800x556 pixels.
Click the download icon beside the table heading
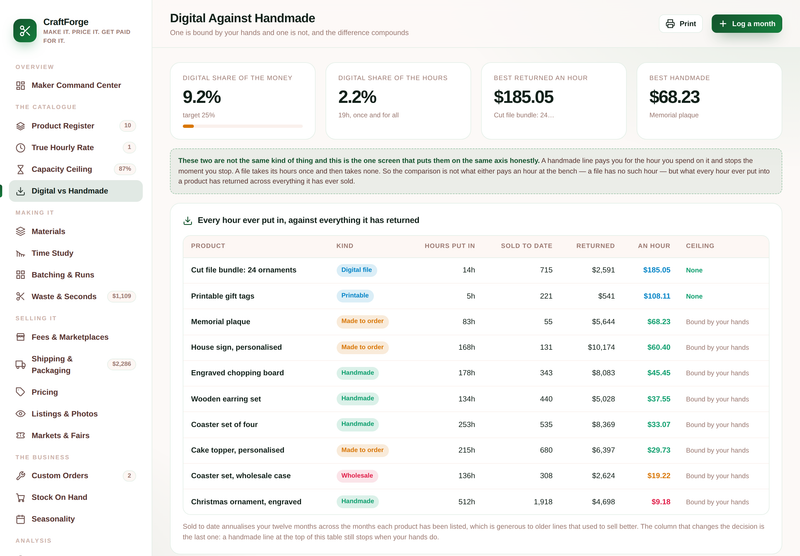pyautogui.click(x=188, y=220)
